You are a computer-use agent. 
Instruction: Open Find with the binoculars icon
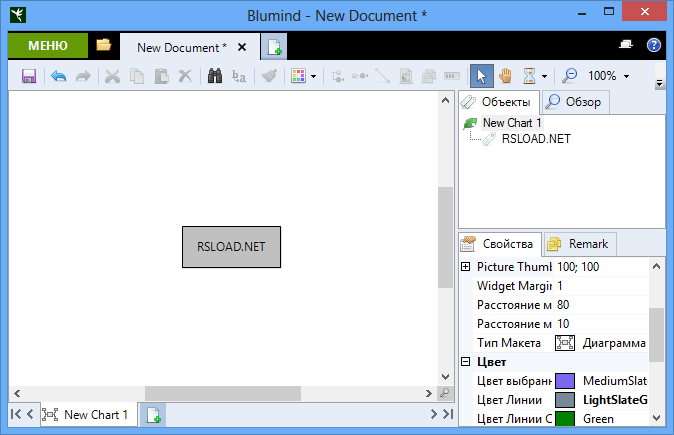coord(215,76)
